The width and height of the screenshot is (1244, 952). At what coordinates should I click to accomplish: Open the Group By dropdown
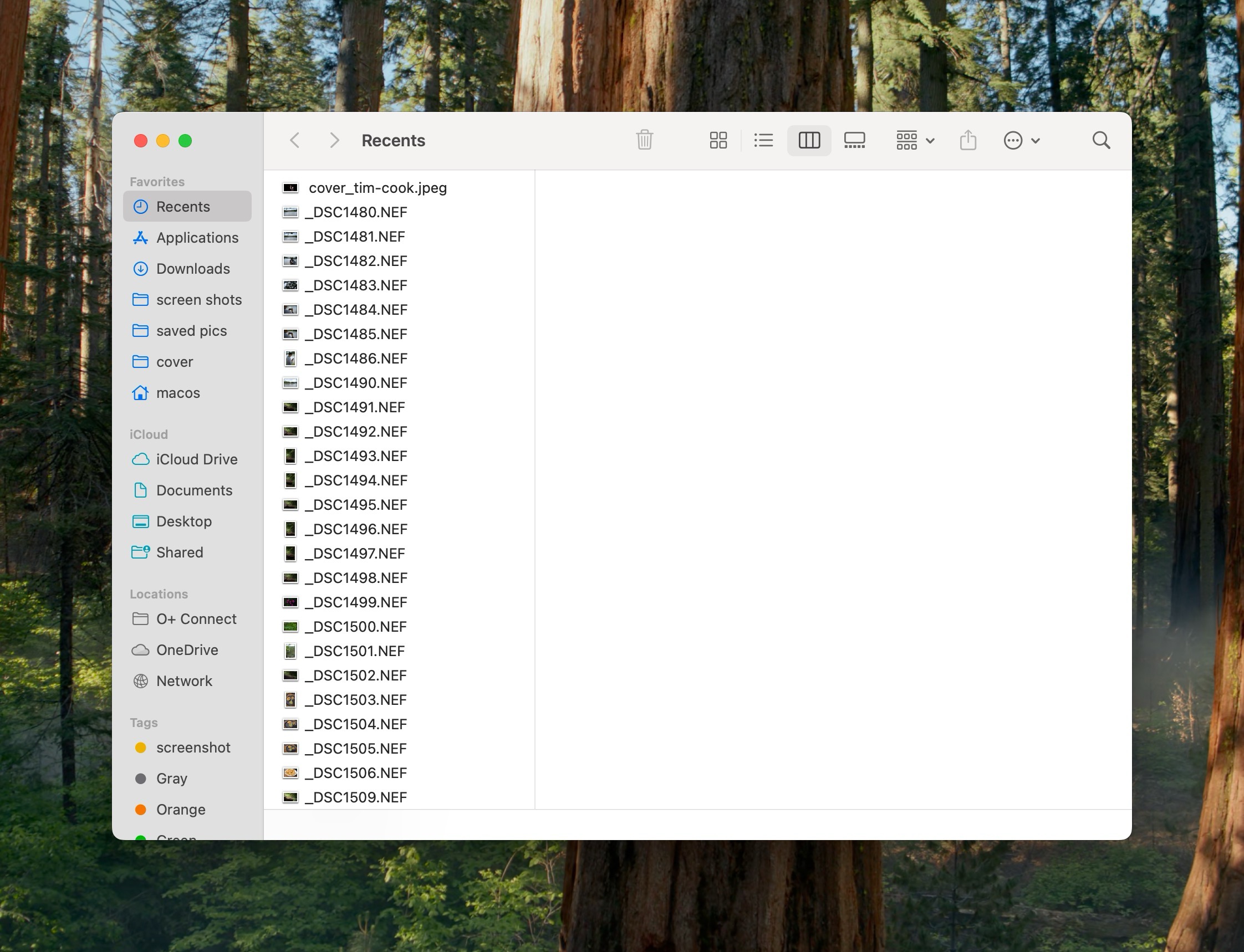pyautogui.click(x=915, y=140)
